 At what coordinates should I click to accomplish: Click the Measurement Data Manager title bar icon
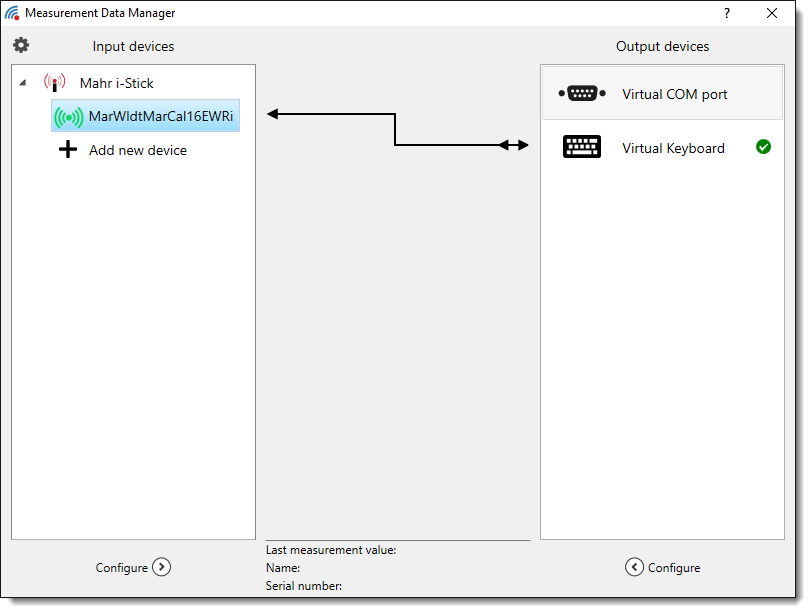coord(12,13)
